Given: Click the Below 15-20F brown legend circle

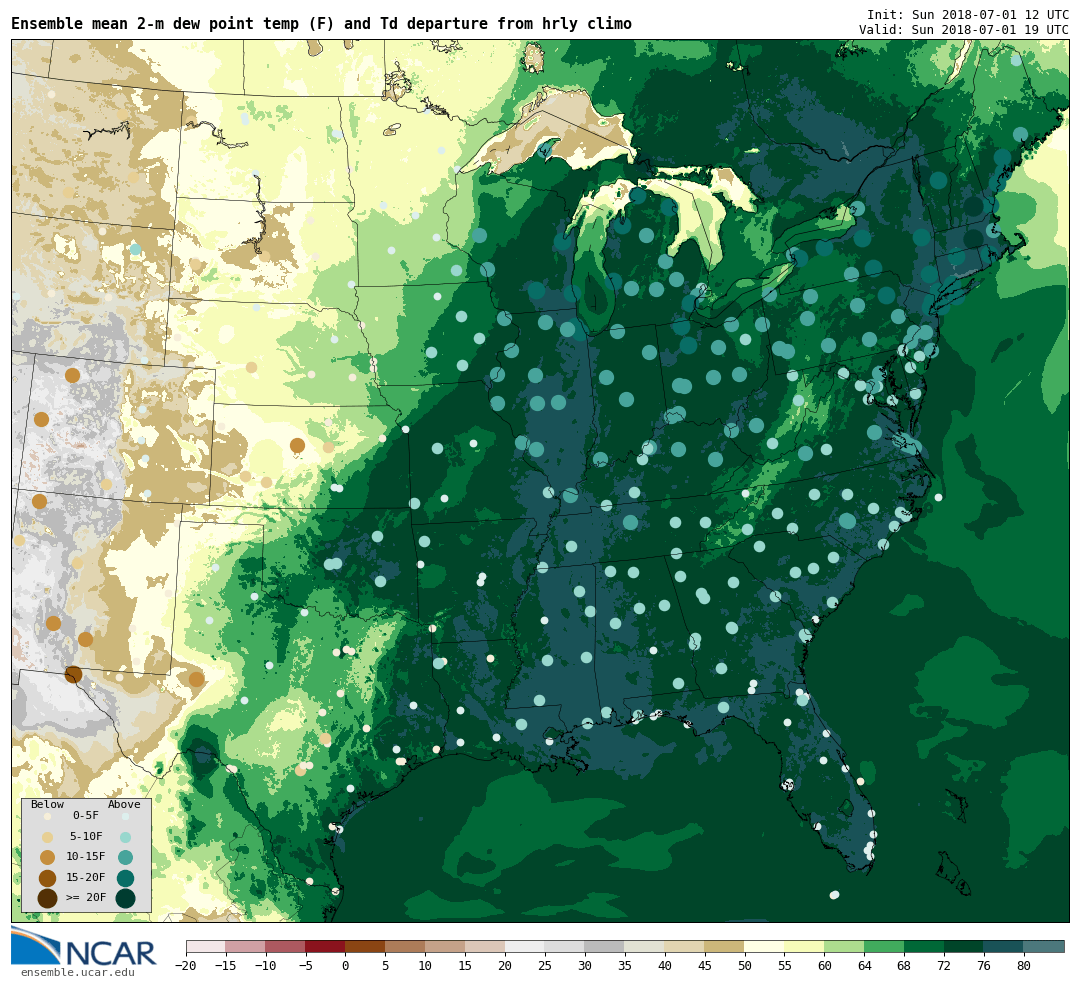Looking at the screenshot, I should point(48,878).
